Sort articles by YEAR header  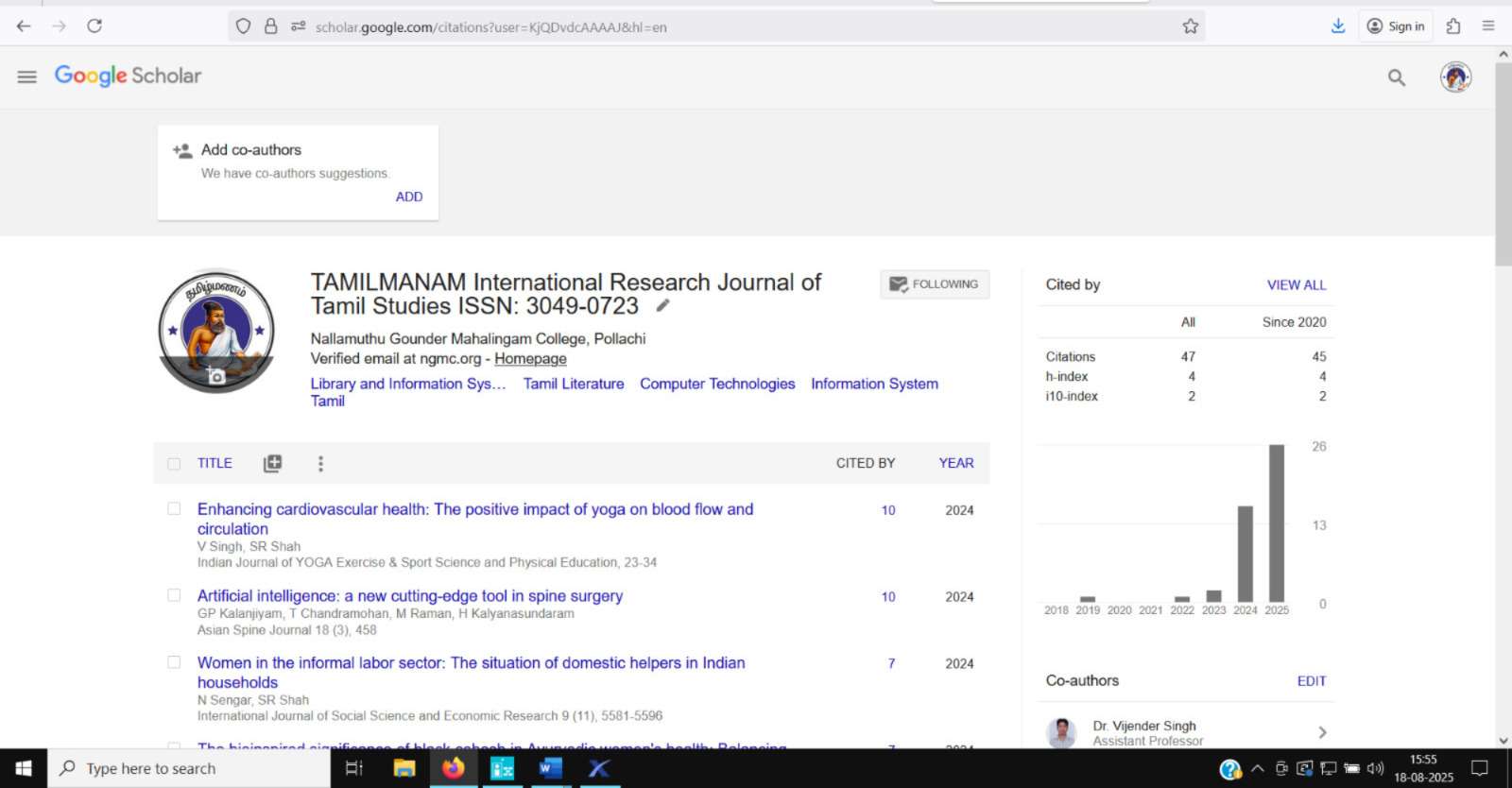tap(956, 463)
